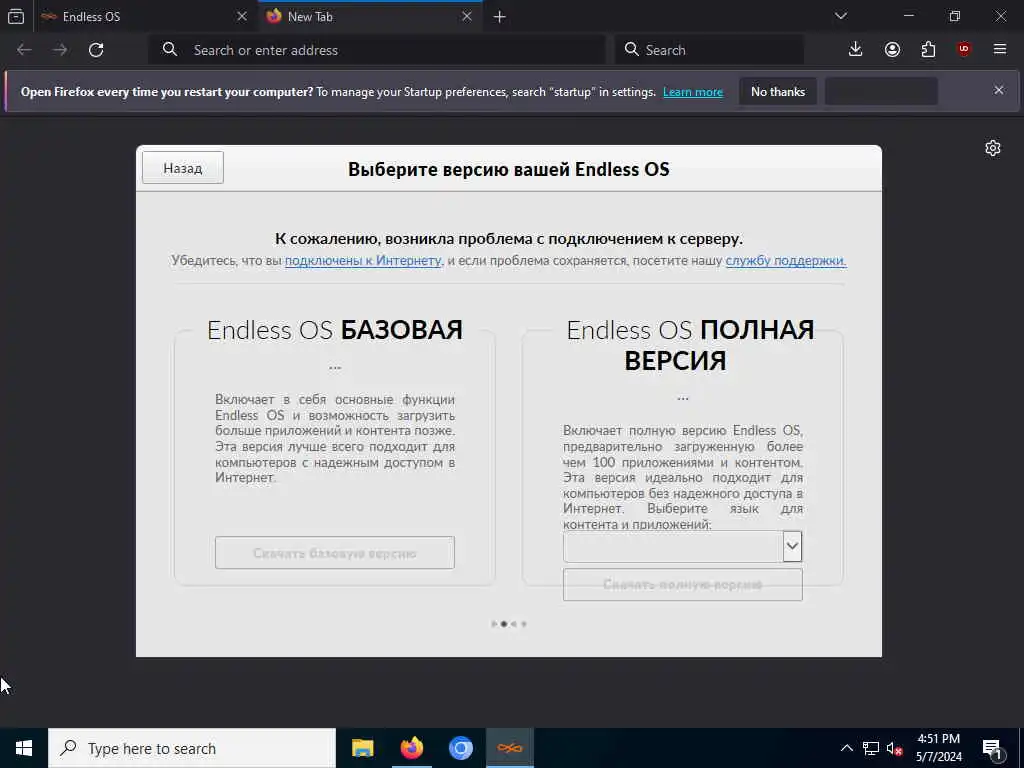
Task: Expand the language selection dropdown arrow
Action: 792,546
